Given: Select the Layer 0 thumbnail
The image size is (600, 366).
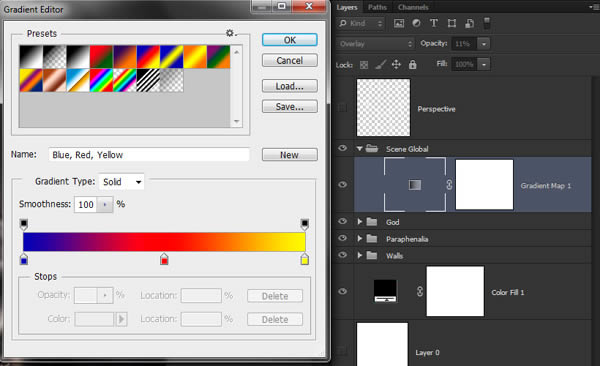Looking at the screenshot, I should (x=382, y=344).
